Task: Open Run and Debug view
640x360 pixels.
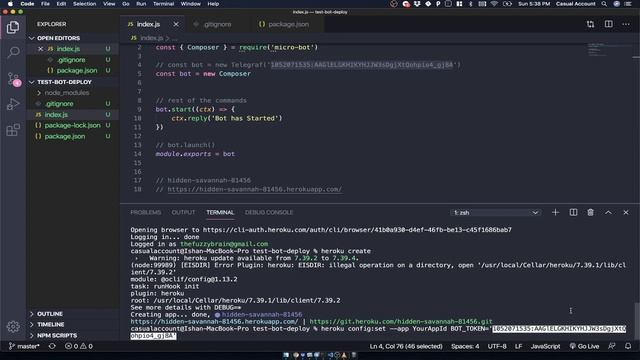Action: coord(13,104)
